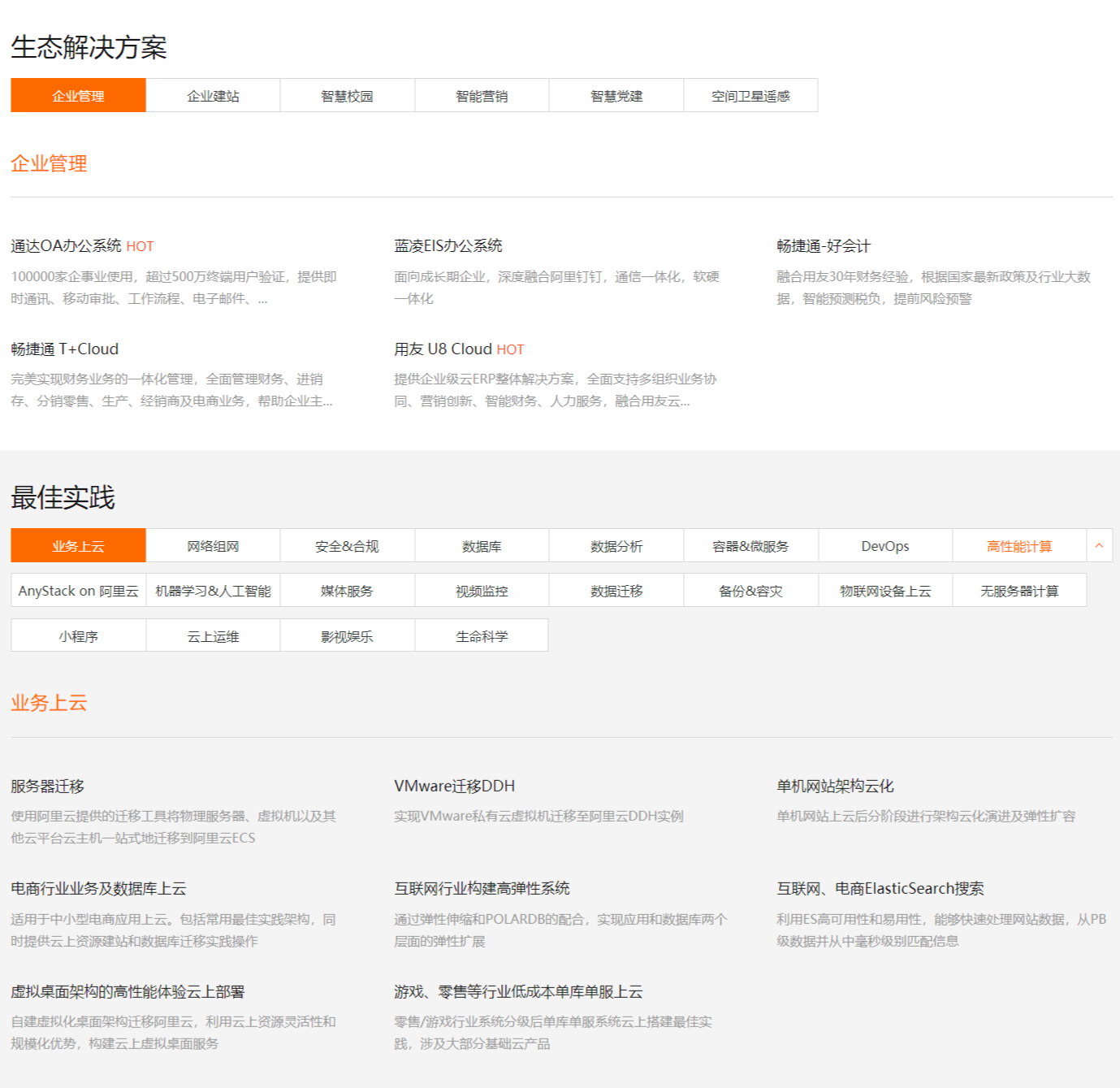Open the AnyStack on 阿里云 tab
The height and width of the screenshot is (1088, 1120).
tap(78, 591)
